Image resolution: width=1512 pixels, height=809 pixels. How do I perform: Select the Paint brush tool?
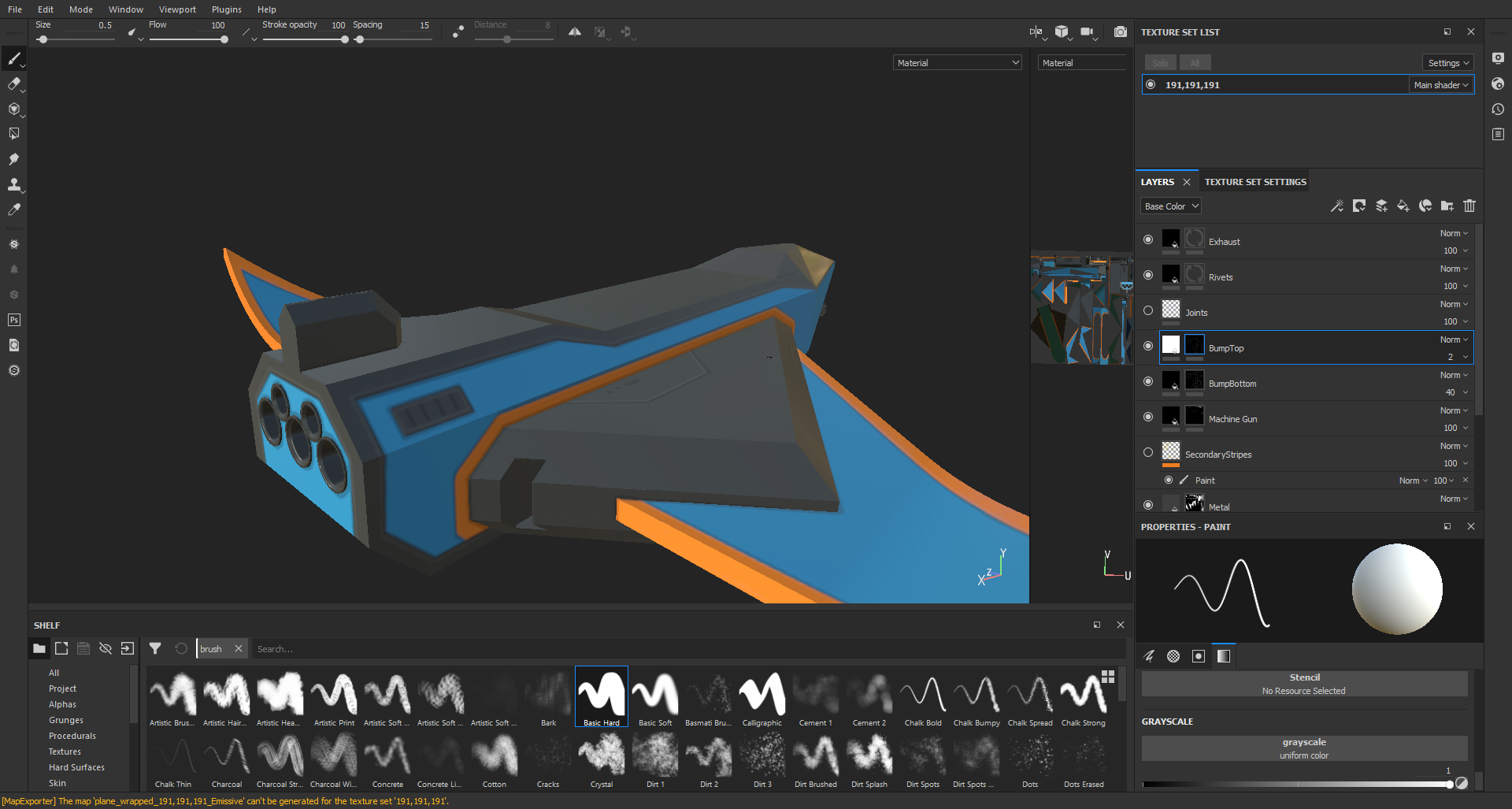(x=13, y=59)
